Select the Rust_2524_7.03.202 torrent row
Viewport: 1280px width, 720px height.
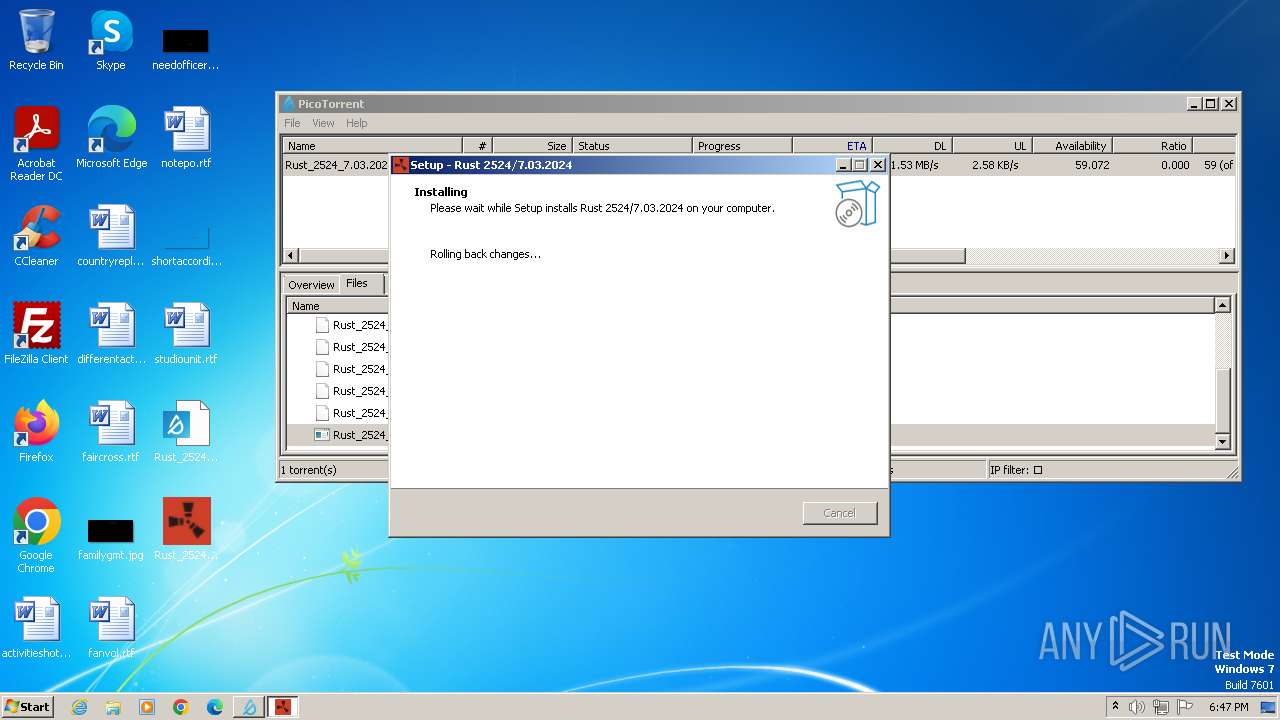(759, 165)
